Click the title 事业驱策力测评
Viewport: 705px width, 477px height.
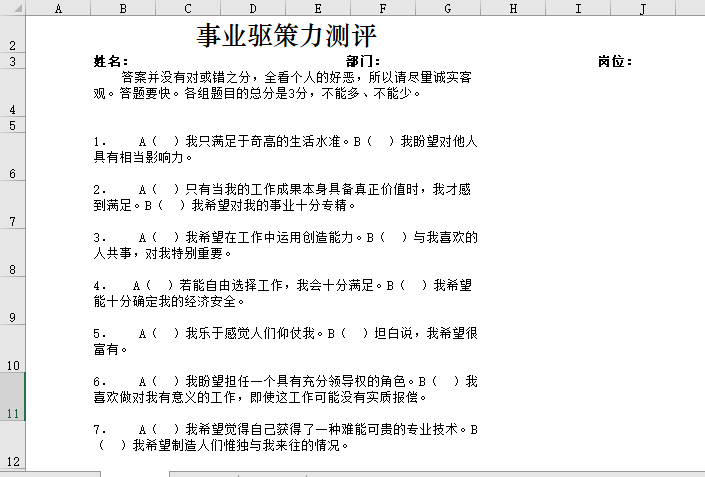pyautogui.click(x=286, y=37)
